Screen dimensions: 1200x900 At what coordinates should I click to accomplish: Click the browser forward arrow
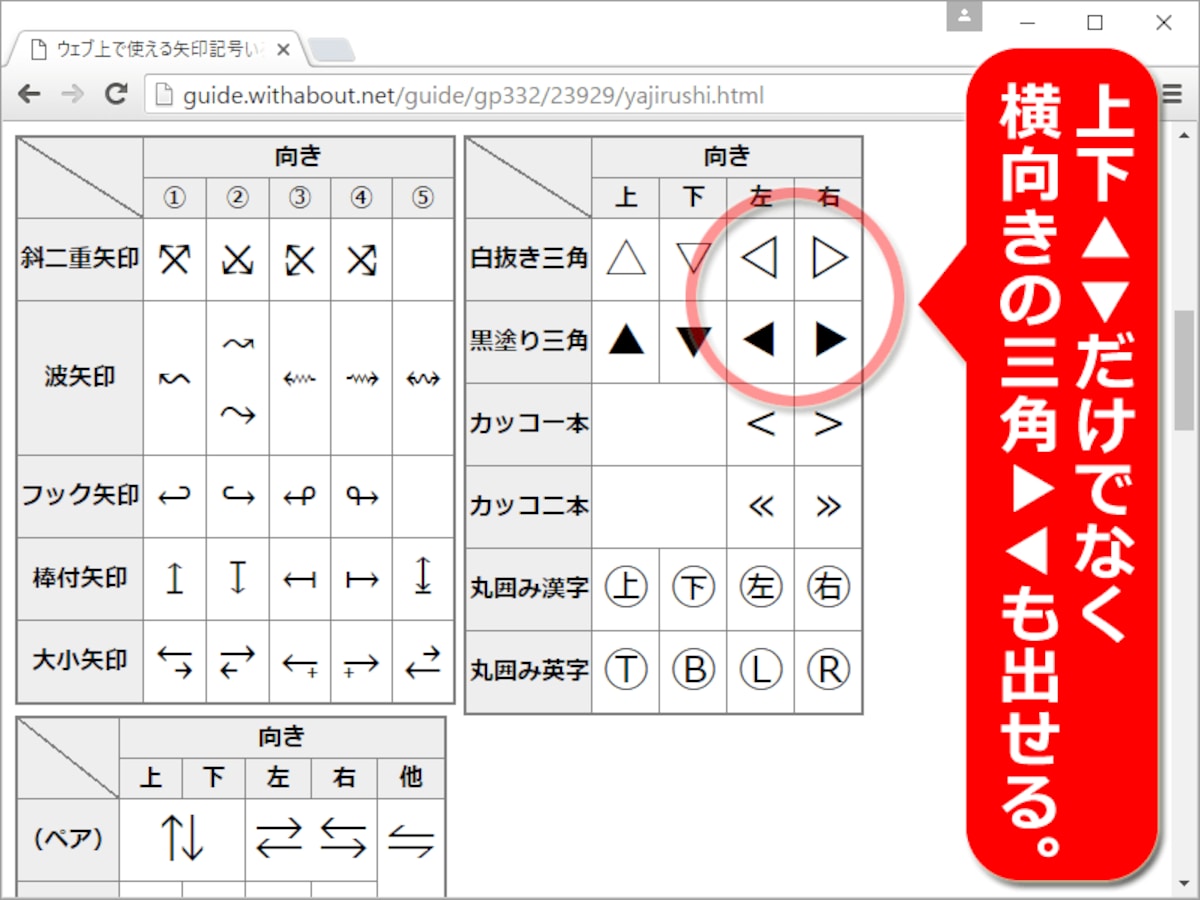tap(72, 95)
